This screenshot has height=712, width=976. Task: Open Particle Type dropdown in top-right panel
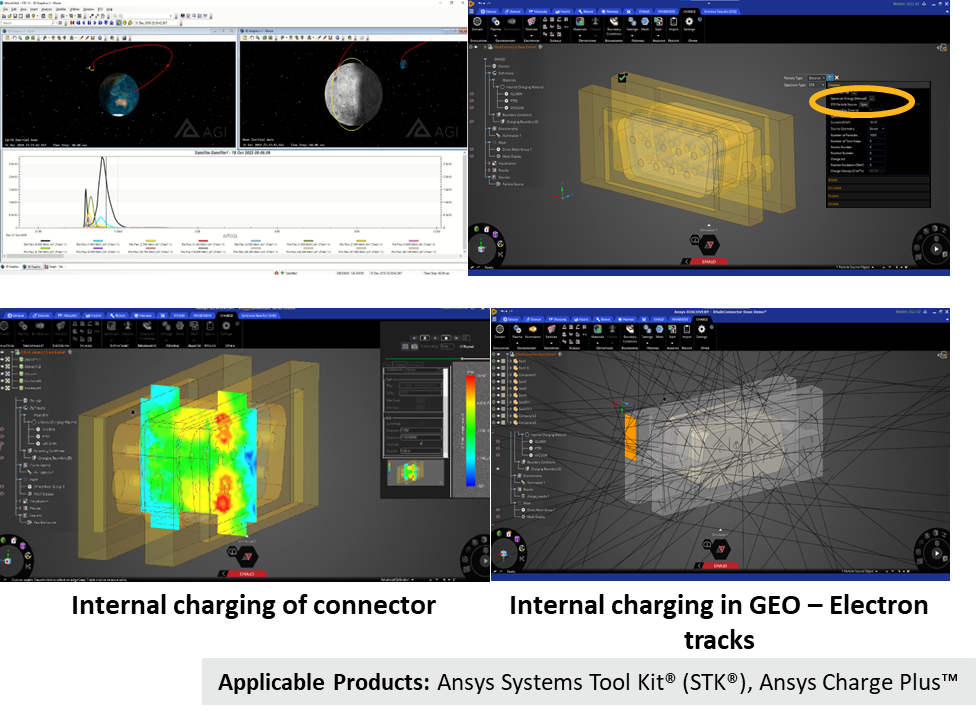817,78
